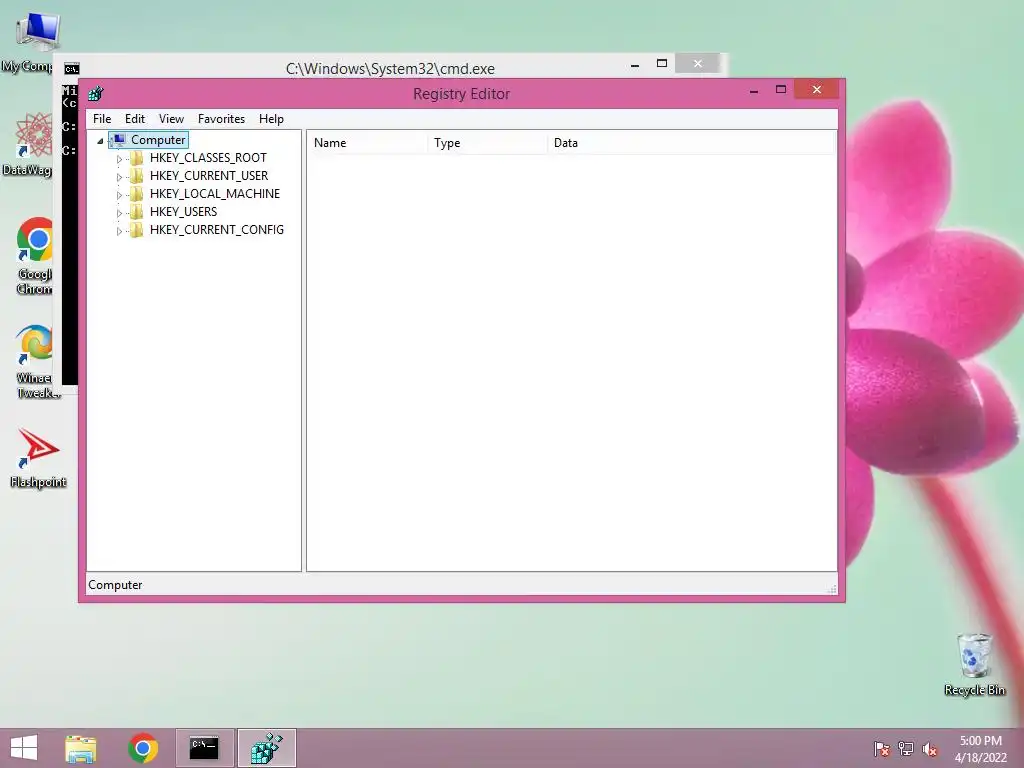Launch Google Chrome from the taskbar
Viewport: 1024px width, 768px height.
tap(143, 748)
